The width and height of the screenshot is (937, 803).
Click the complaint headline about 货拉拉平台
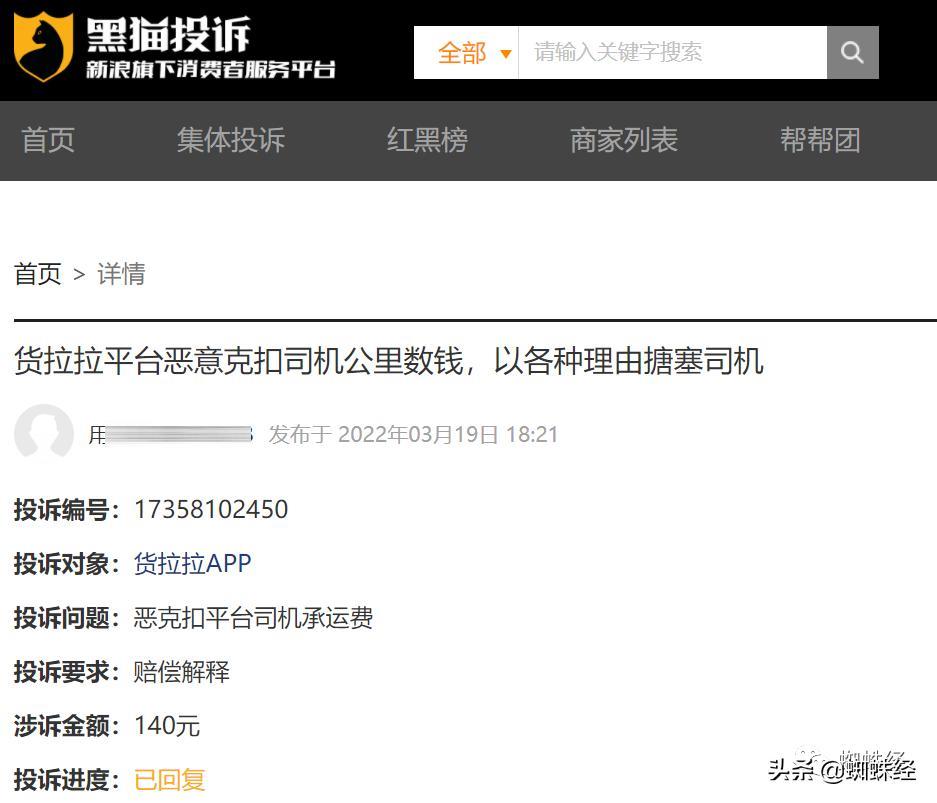388,361
